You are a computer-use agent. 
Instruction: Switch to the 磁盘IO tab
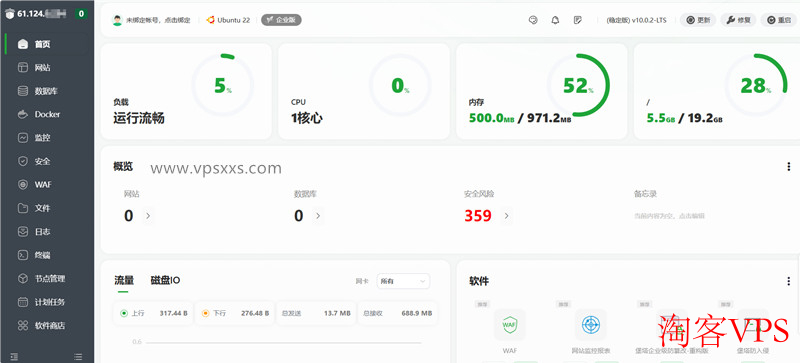click(x=165, y=280)
